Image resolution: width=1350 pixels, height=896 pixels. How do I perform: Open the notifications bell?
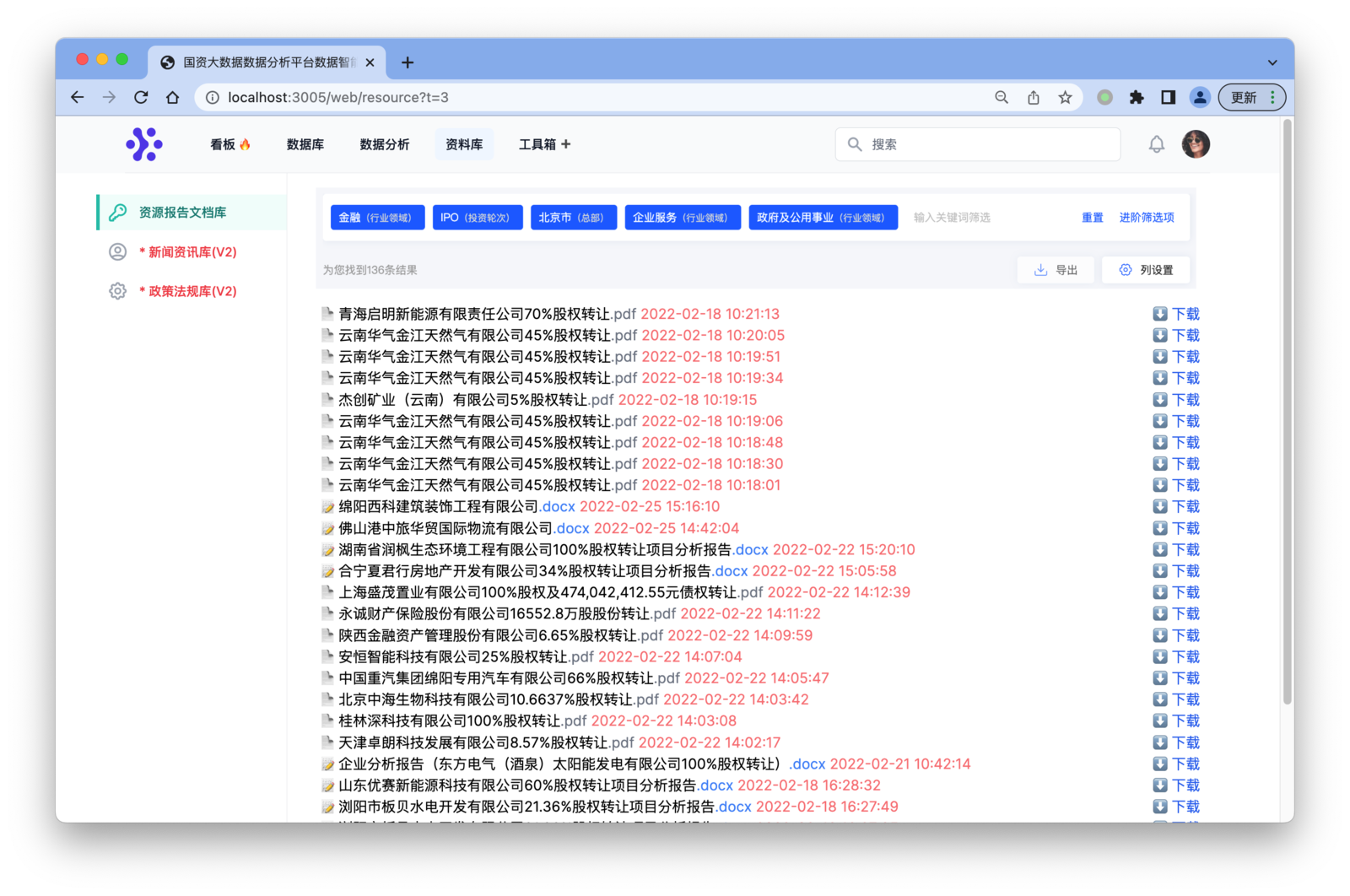[1156, 144]
